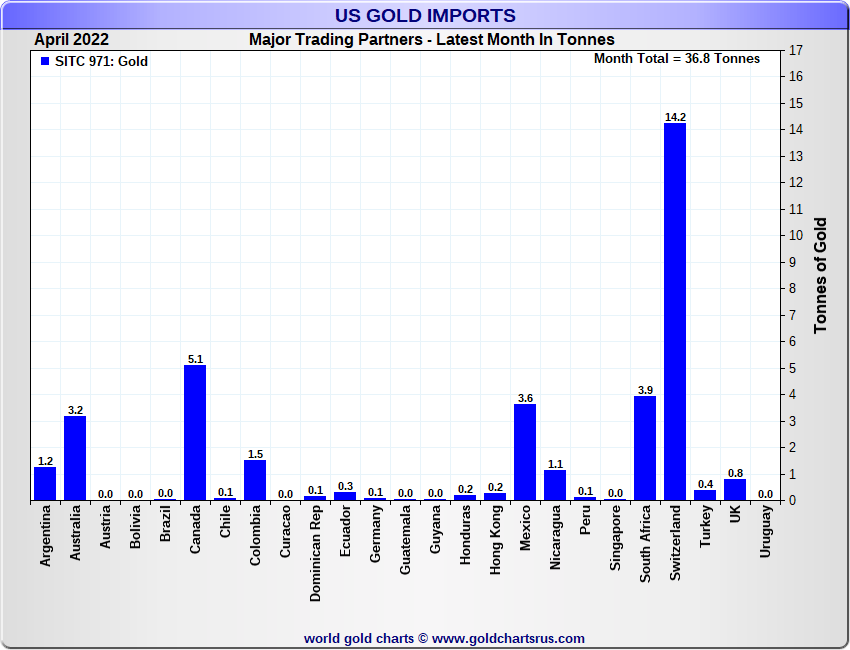
Task: Click the Colombia 1.5 bar
Action: [255, 480]
